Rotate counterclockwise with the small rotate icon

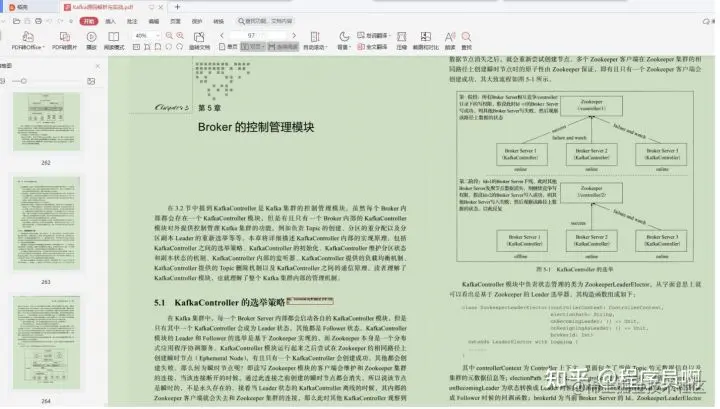169,47
